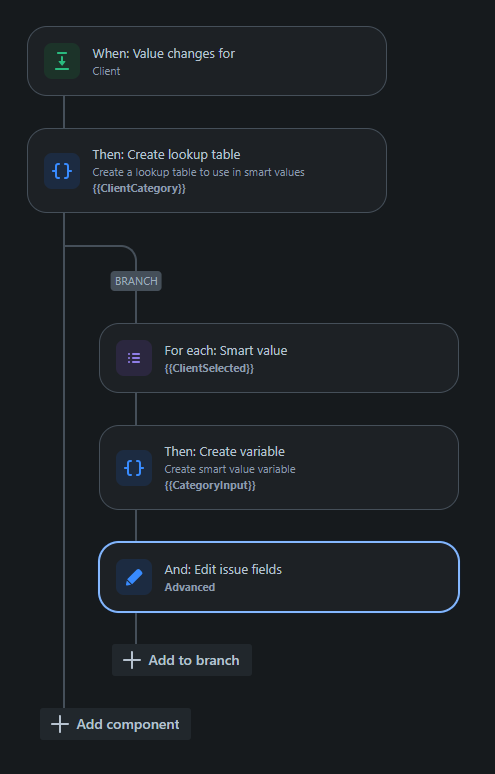Image resolution: width=495 pixels, height=774 pixels.
Task: Open the And: Edit issue fields action
Action: [x=279, y=577]
